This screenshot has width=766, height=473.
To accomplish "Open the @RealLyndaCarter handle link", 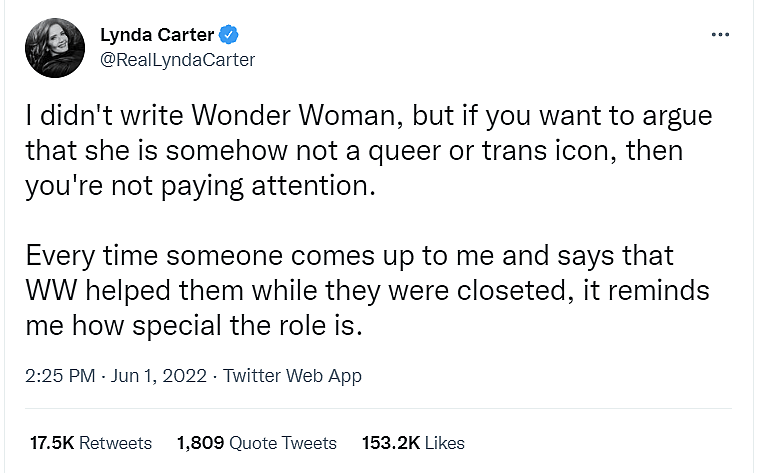I will pyautogui.click(x=177, y=60).
